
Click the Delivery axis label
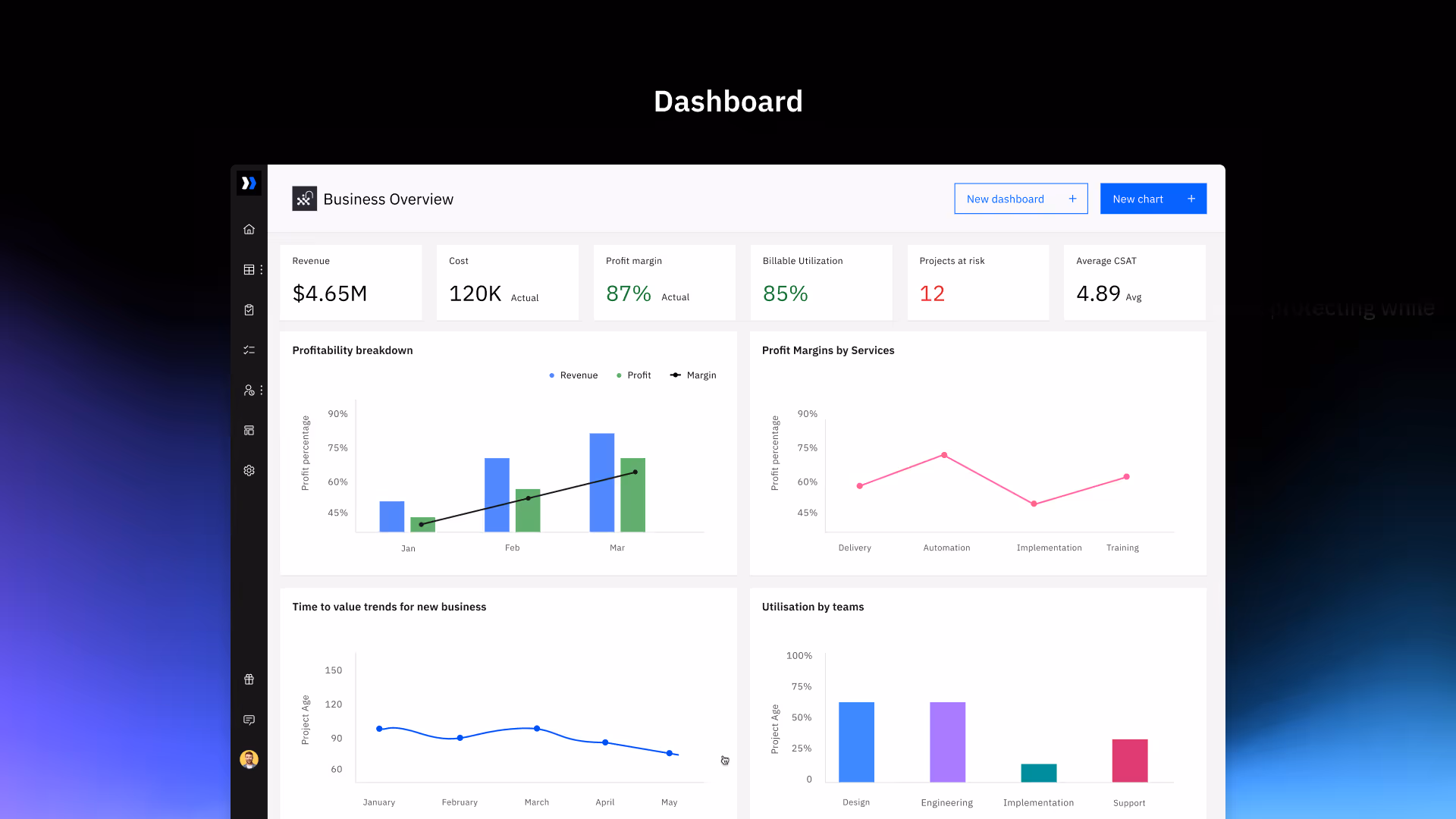(855, 548)
